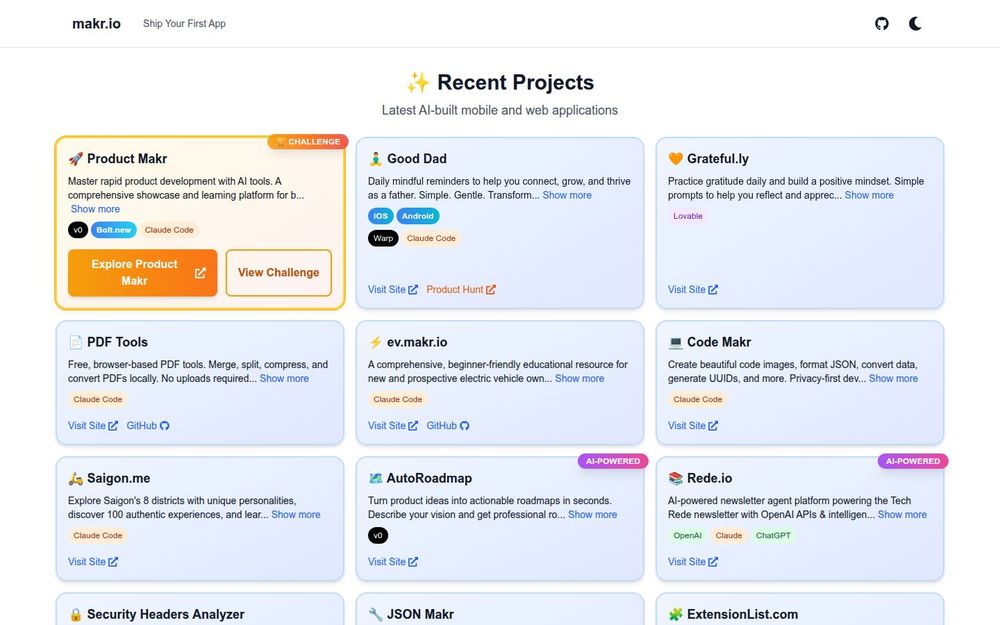
Task: Click the iOS tag on Good Dad
Action: pyautogui.click(x=381, y=216)
